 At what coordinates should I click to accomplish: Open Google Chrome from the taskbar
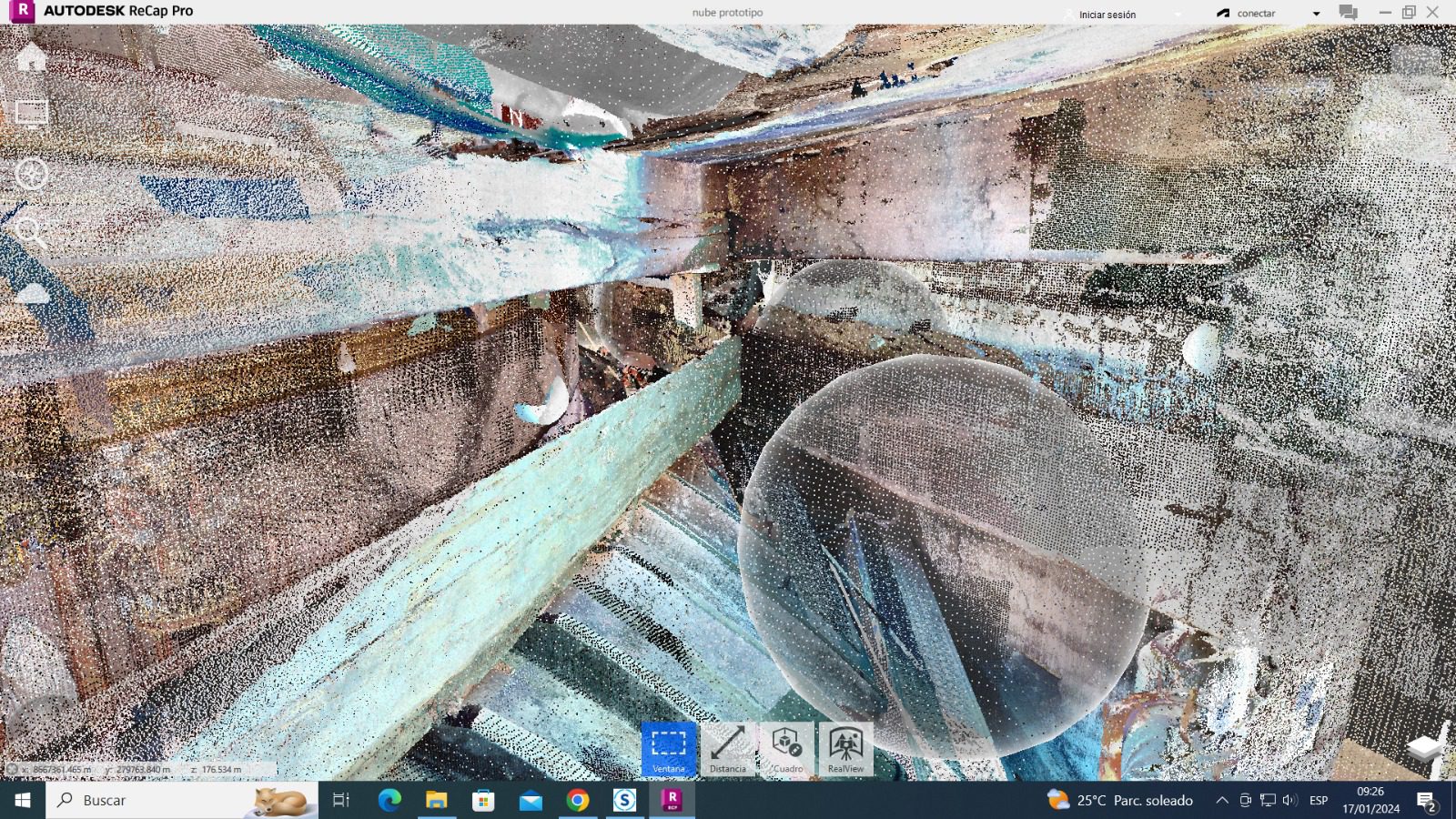tap(577, 801)
